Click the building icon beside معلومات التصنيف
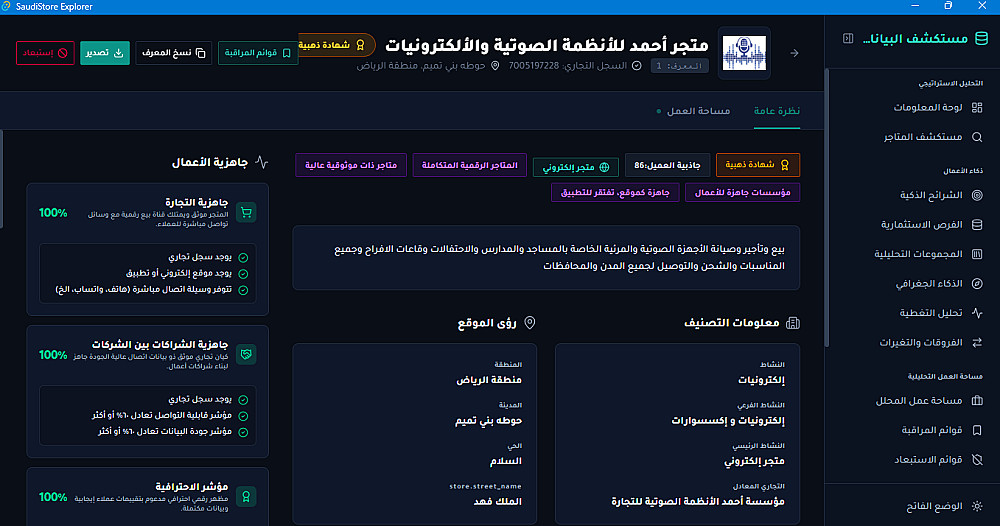Image resolution: width=1000 pixels, height=526 pixels. click(793, 323)
